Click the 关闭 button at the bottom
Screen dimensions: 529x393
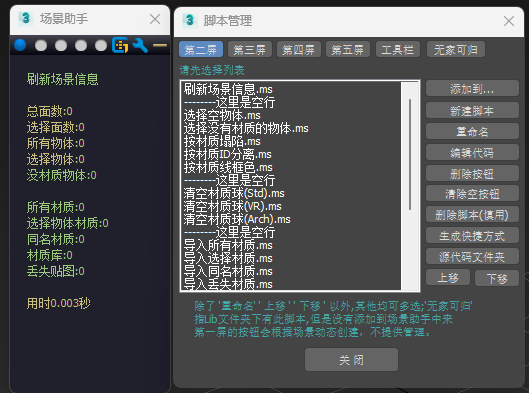click(351, 360)
